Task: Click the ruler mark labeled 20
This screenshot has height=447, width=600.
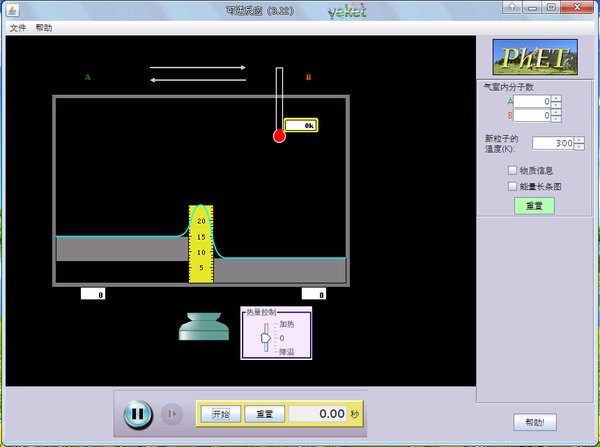Action: (201, 221)
